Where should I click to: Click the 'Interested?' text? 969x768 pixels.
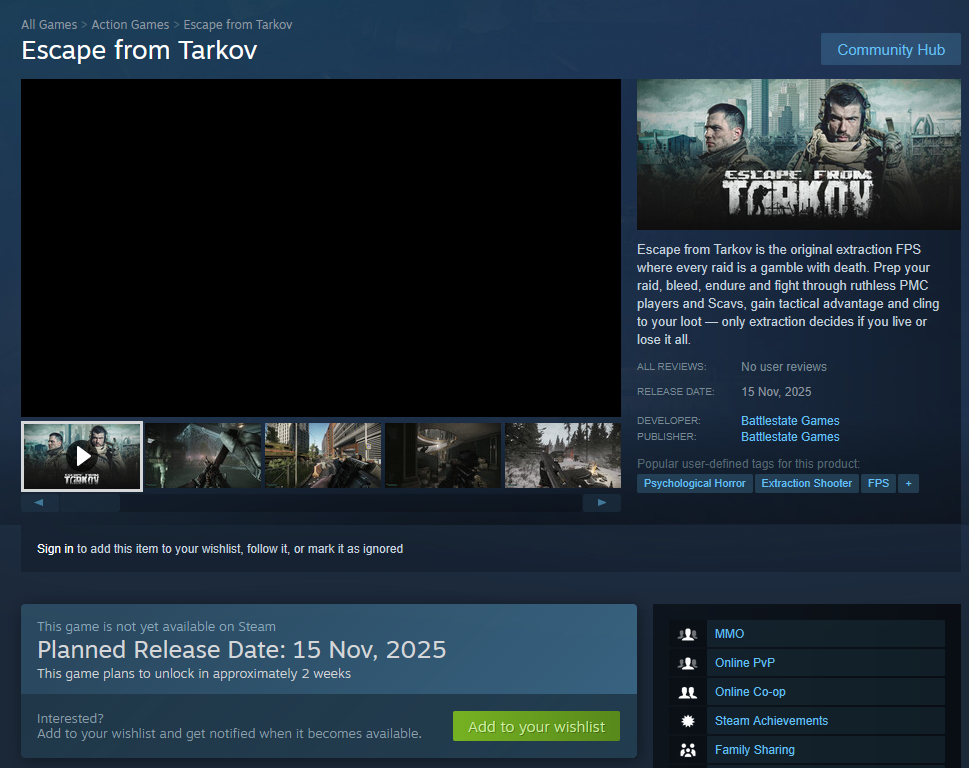click(70, 719)
